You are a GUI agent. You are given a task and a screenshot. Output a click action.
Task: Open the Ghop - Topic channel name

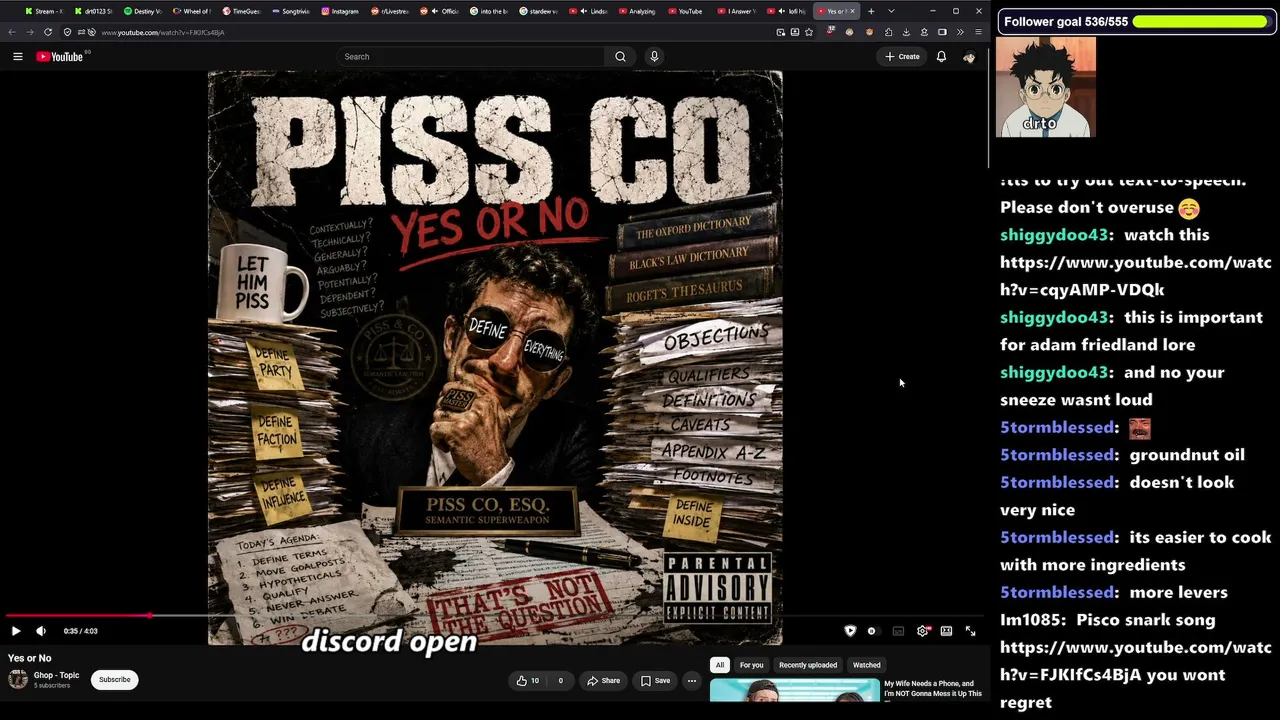click(56, 676)
